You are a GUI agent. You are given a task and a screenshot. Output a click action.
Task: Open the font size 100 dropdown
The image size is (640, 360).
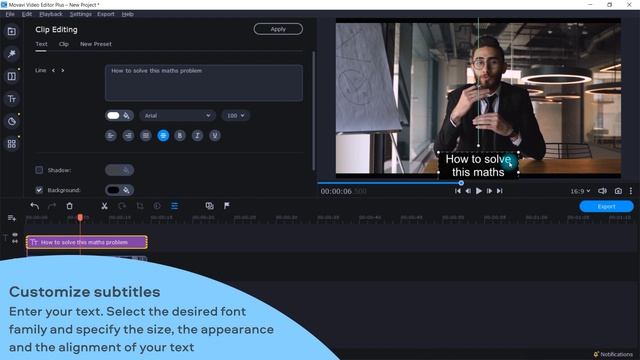click(236, 116)
